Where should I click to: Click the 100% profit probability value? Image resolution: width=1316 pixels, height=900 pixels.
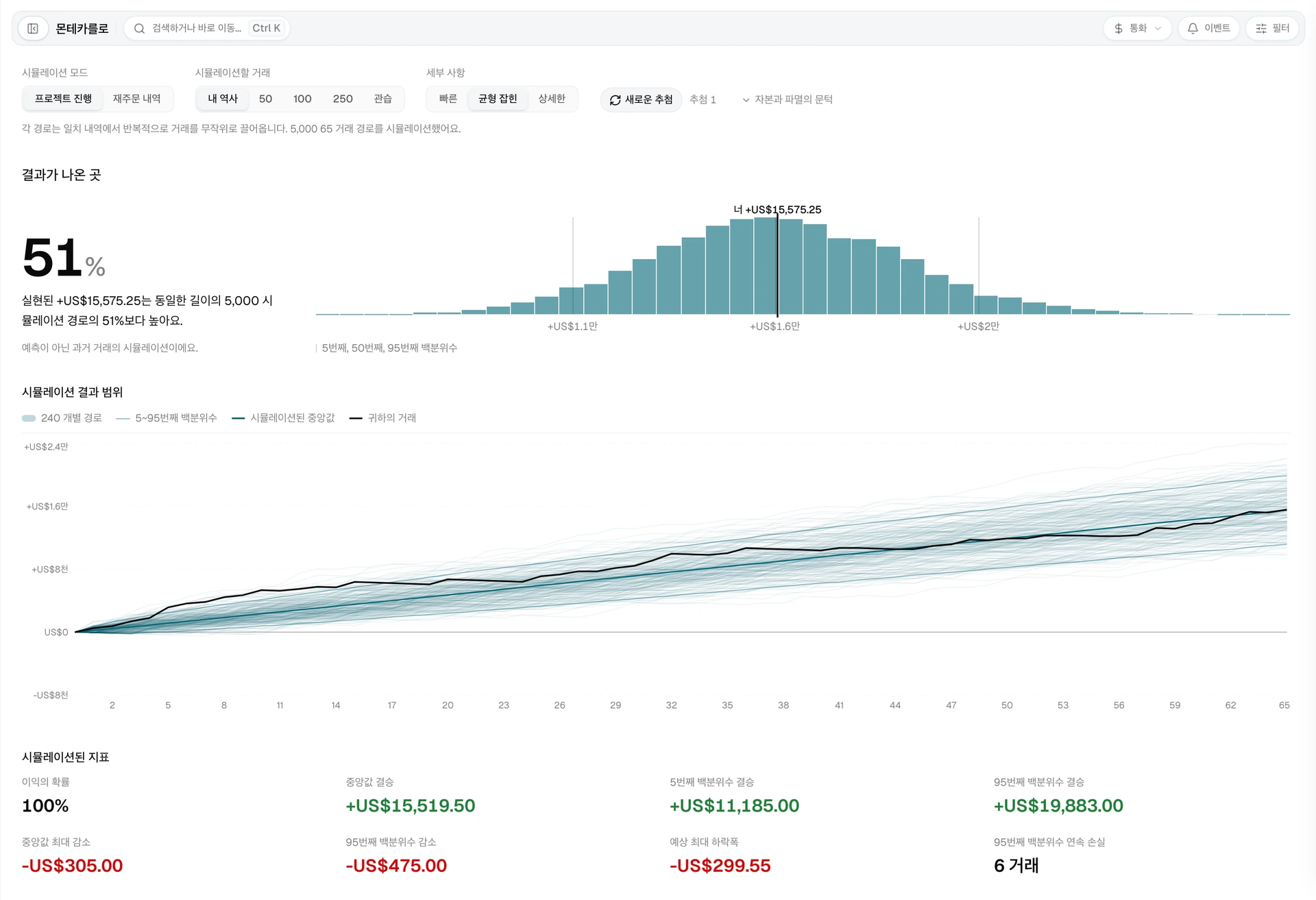point(45,805)
